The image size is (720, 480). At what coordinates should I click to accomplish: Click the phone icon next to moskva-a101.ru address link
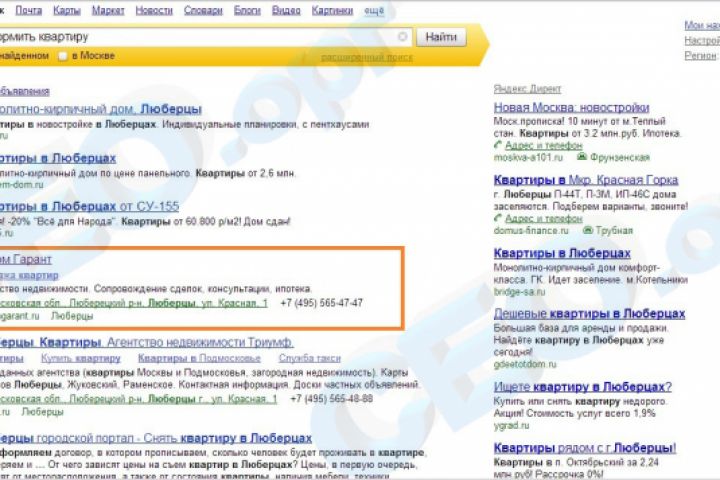pos(498,145)
